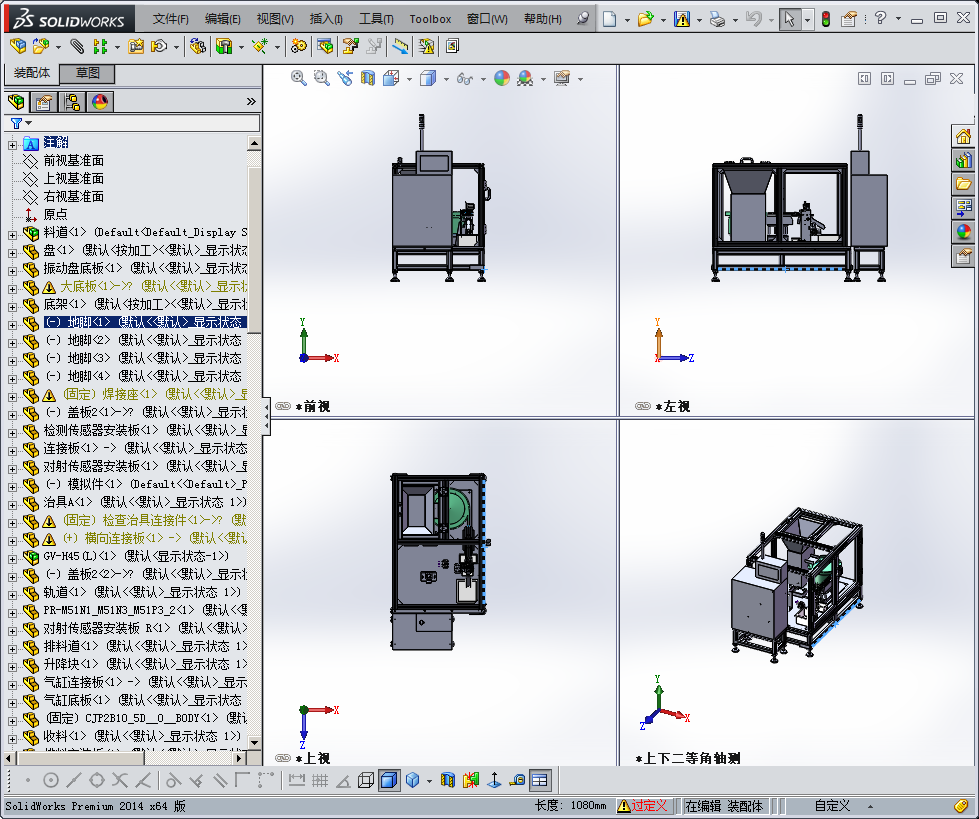The width and height of the screenshot is (979, 819).
Task: Open the DisplayManager tab icon
Action: (99, 102)
